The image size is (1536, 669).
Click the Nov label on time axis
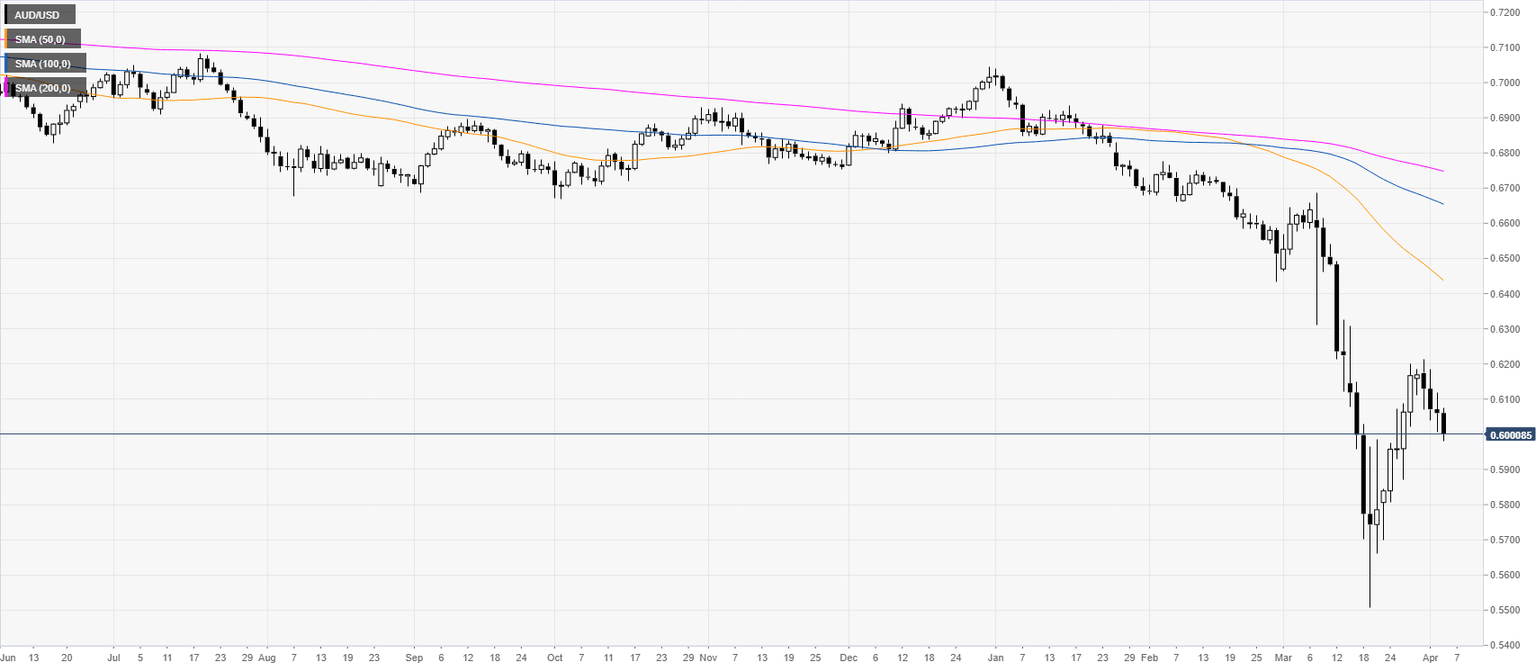(x=707, y=659)
